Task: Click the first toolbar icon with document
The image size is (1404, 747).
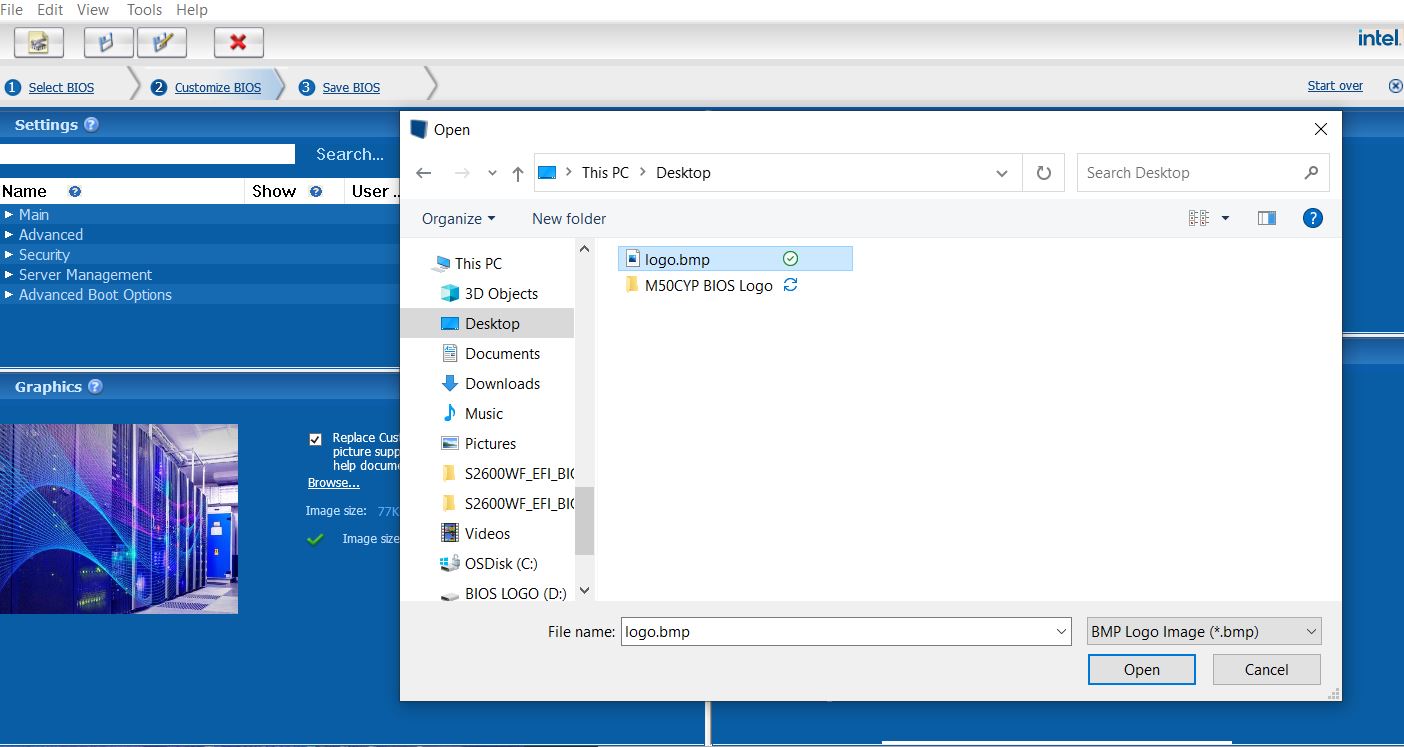Action: [x=39, y=42]
